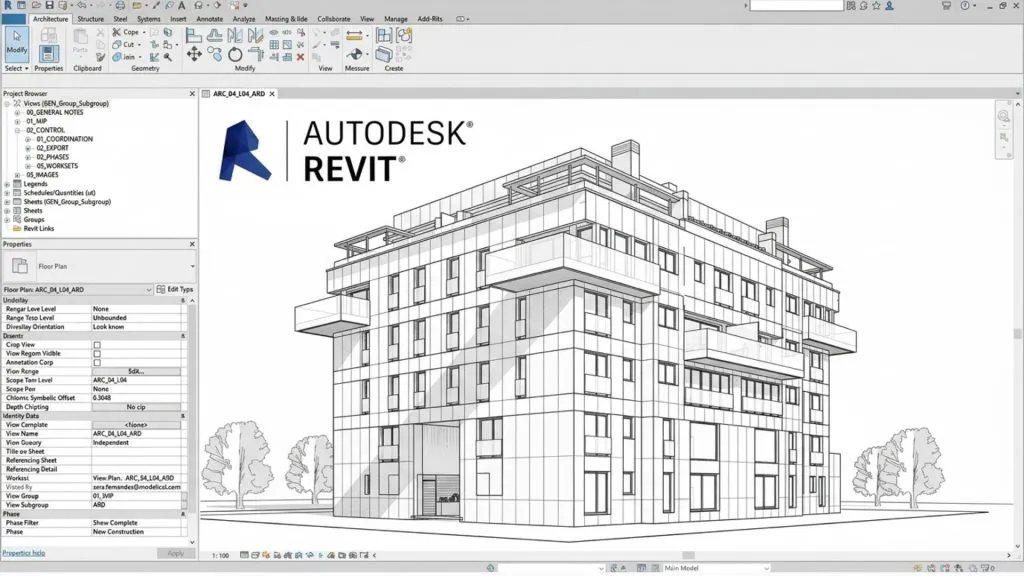The height and width of the screenshot is (576, 1024).
Task: Expand the Schedules/Quantities tree node
Action: pyautogui.click(x=7, y=193)
